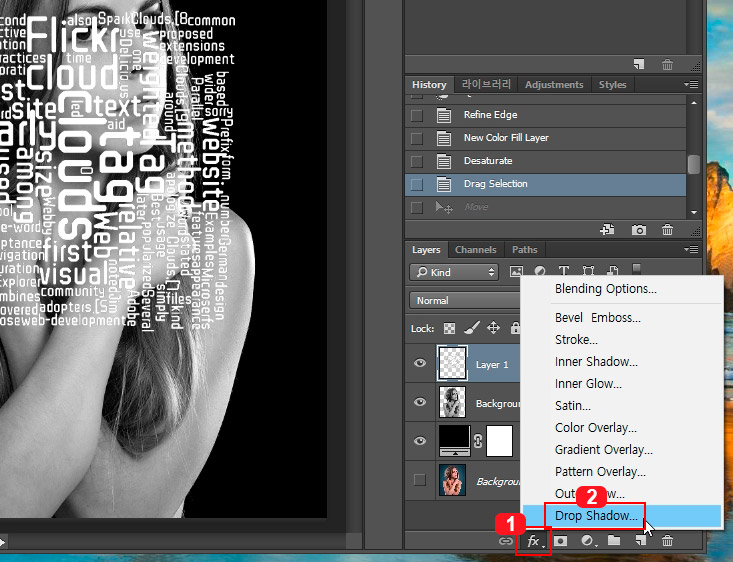
Task: Select the New Color Fill Layer history state
Action: click(x=546, y=138)
